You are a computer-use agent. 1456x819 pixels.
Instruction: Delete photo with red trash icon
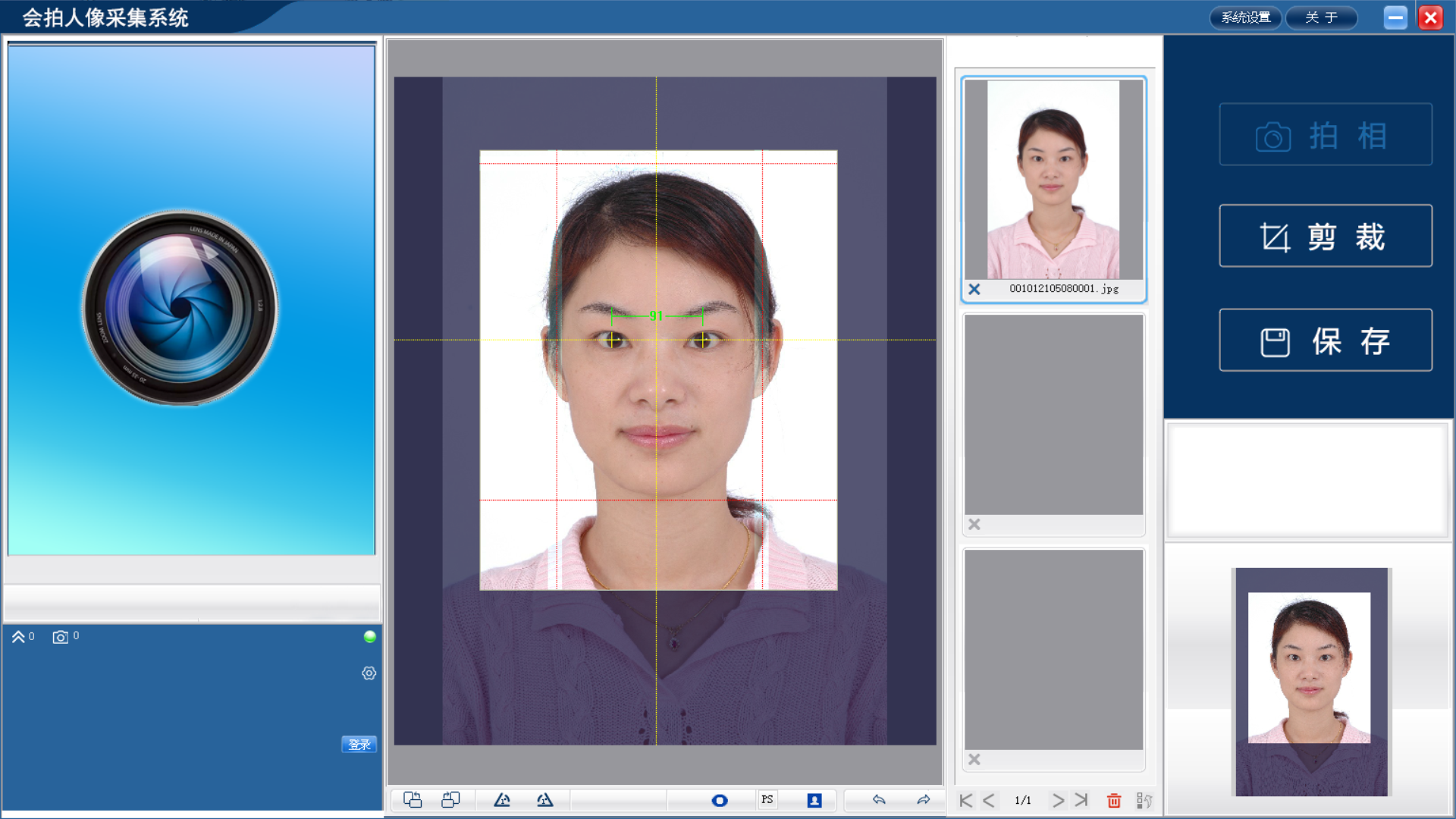tap(1113, 800)
